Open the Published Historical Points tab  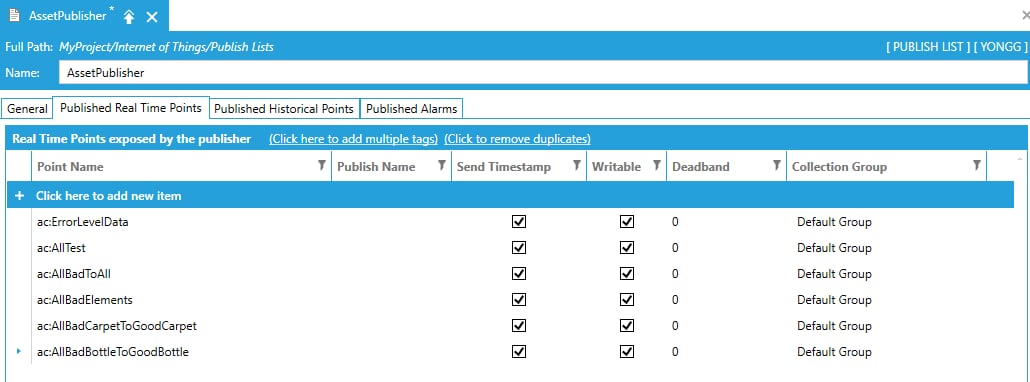pos(284,109)
